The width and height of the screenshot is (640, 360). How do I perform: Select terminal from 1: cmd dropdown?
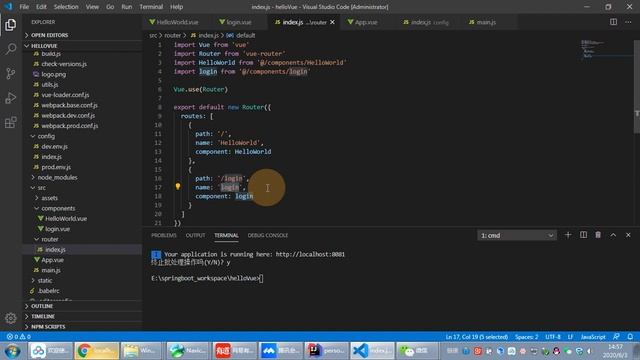517,236
